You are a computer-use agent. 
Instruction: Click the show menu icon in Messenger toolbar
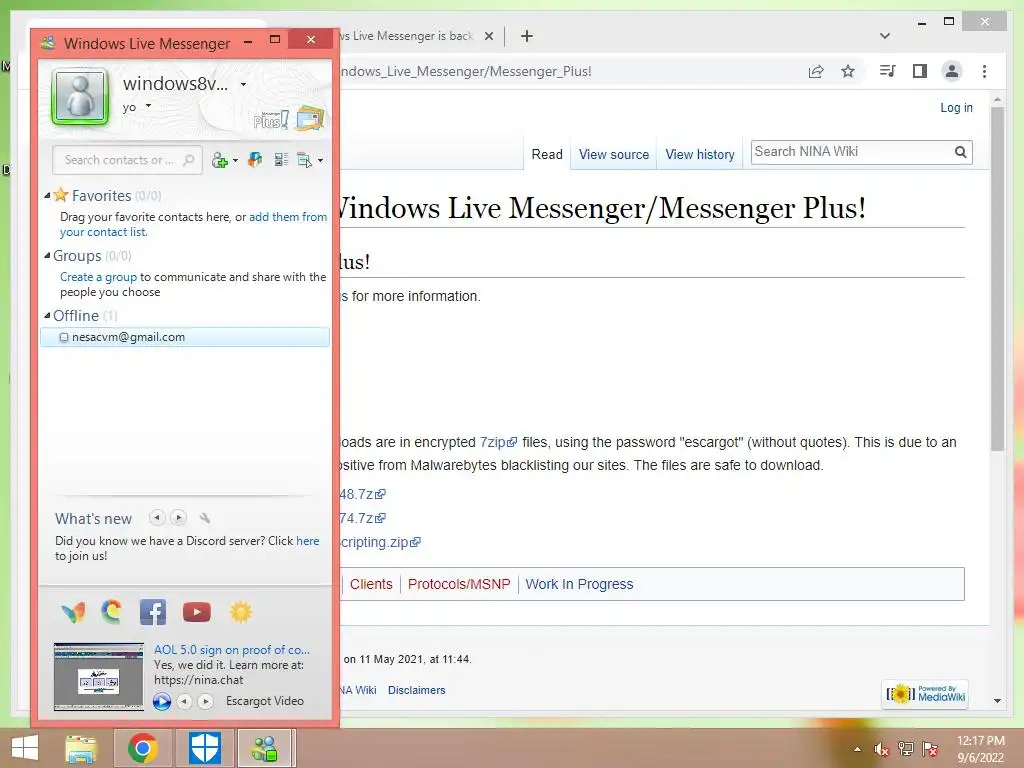304,160
